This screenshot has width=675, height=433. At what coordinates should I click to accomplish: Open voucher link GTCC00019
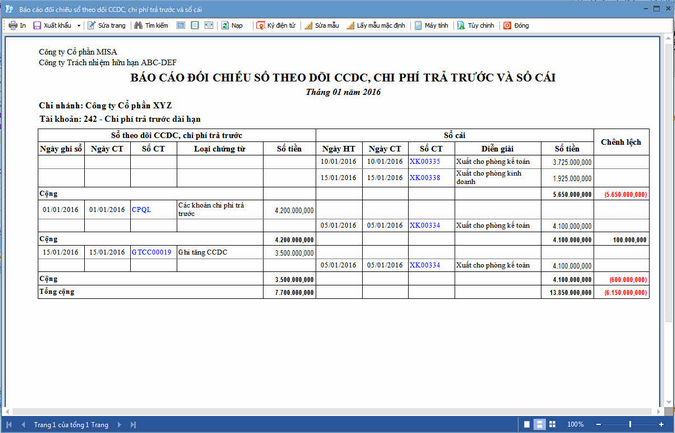pos(152,252)
